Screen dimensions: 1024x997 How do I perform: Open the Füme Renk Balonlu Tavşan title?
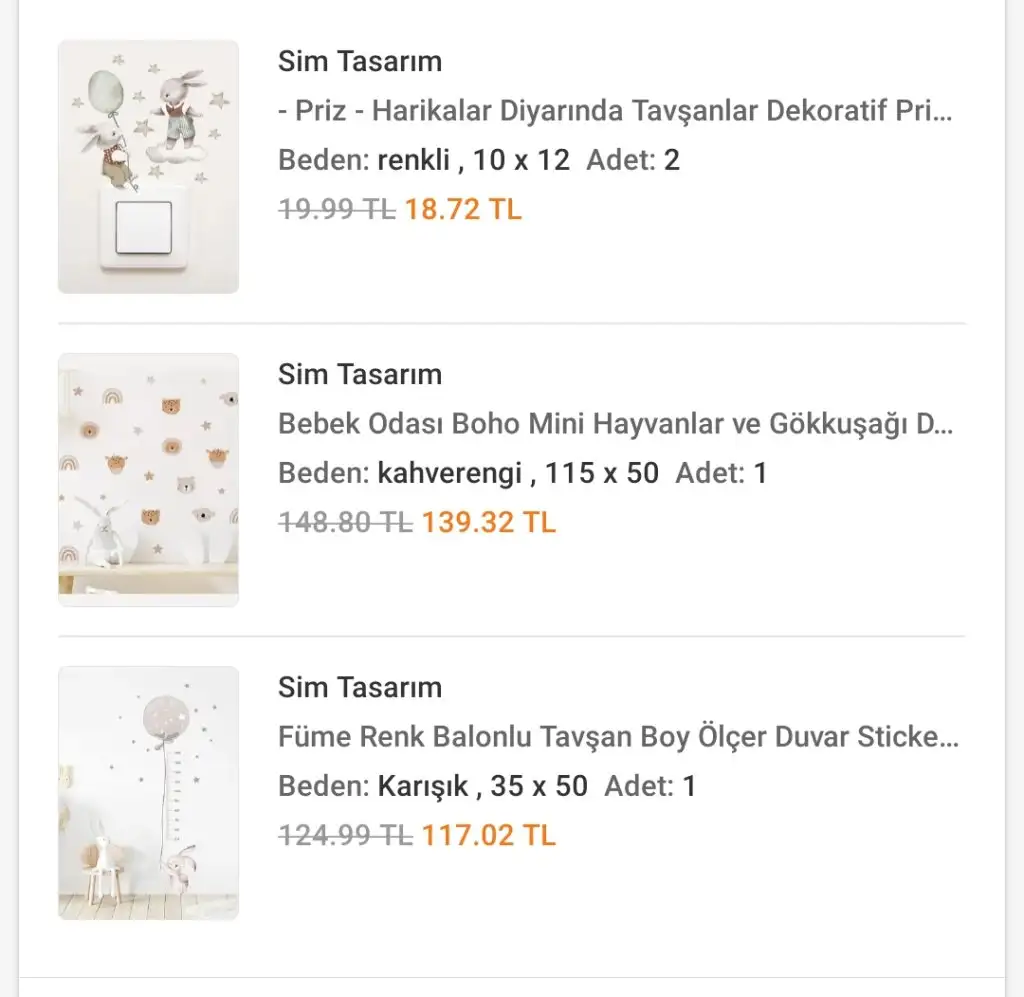[x=618, y=737]
